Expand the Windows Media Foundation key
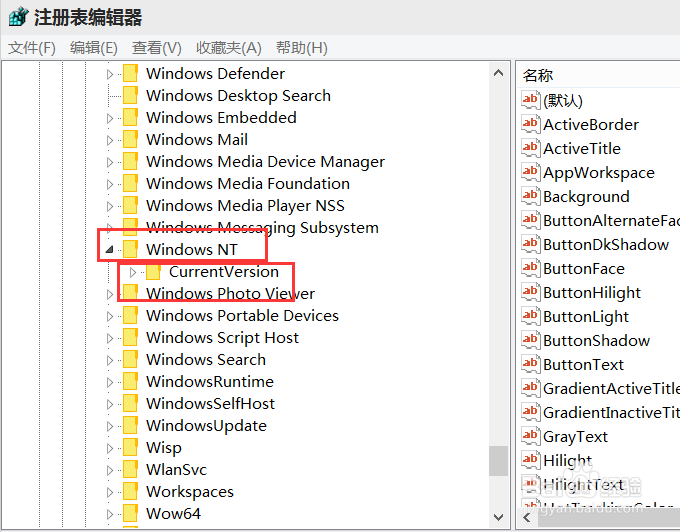Screen dimensions: 680x532 pos(110,184)
